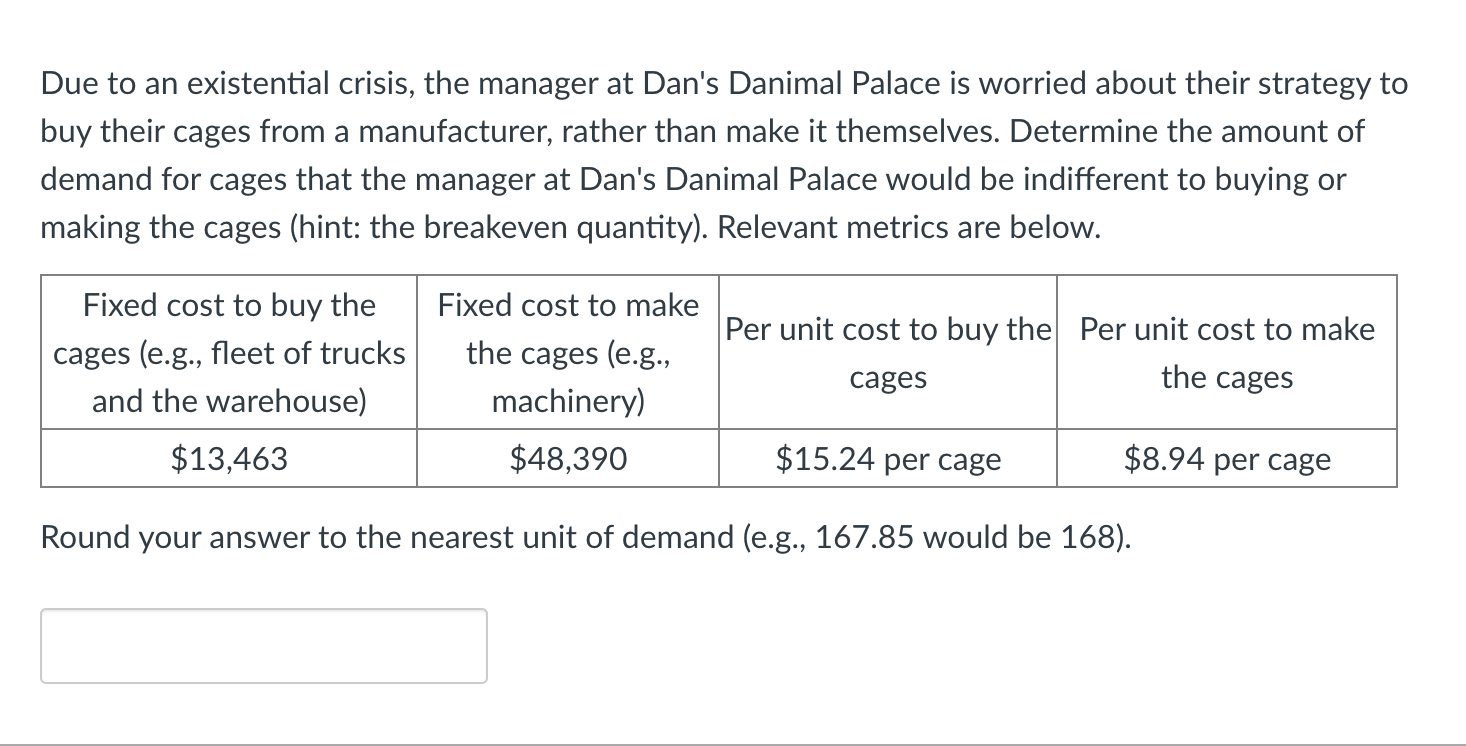Click the word 'machinery' in the table header
Screen dimensions: 1466x746
point(564,402)
